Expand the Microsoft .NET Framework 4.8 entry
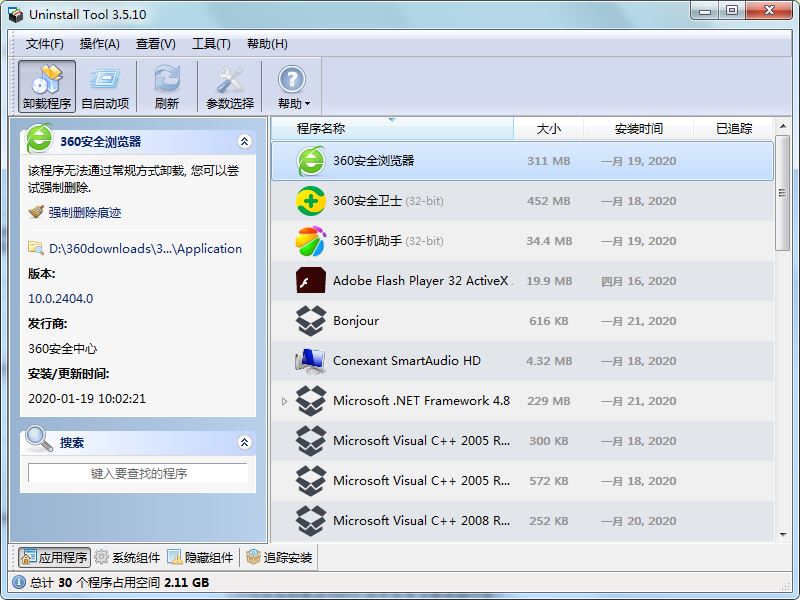 [x=284, y=401]
